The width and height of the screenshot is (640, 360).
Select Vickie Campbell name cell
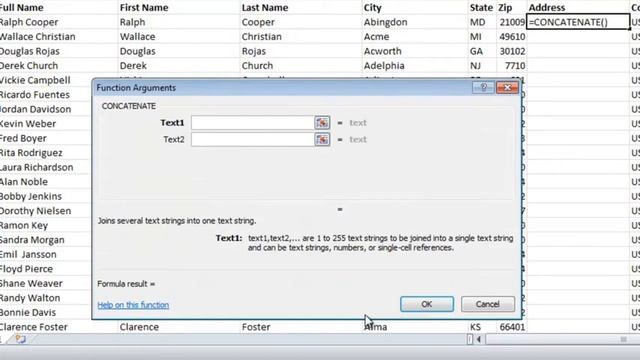pos(46,80)
